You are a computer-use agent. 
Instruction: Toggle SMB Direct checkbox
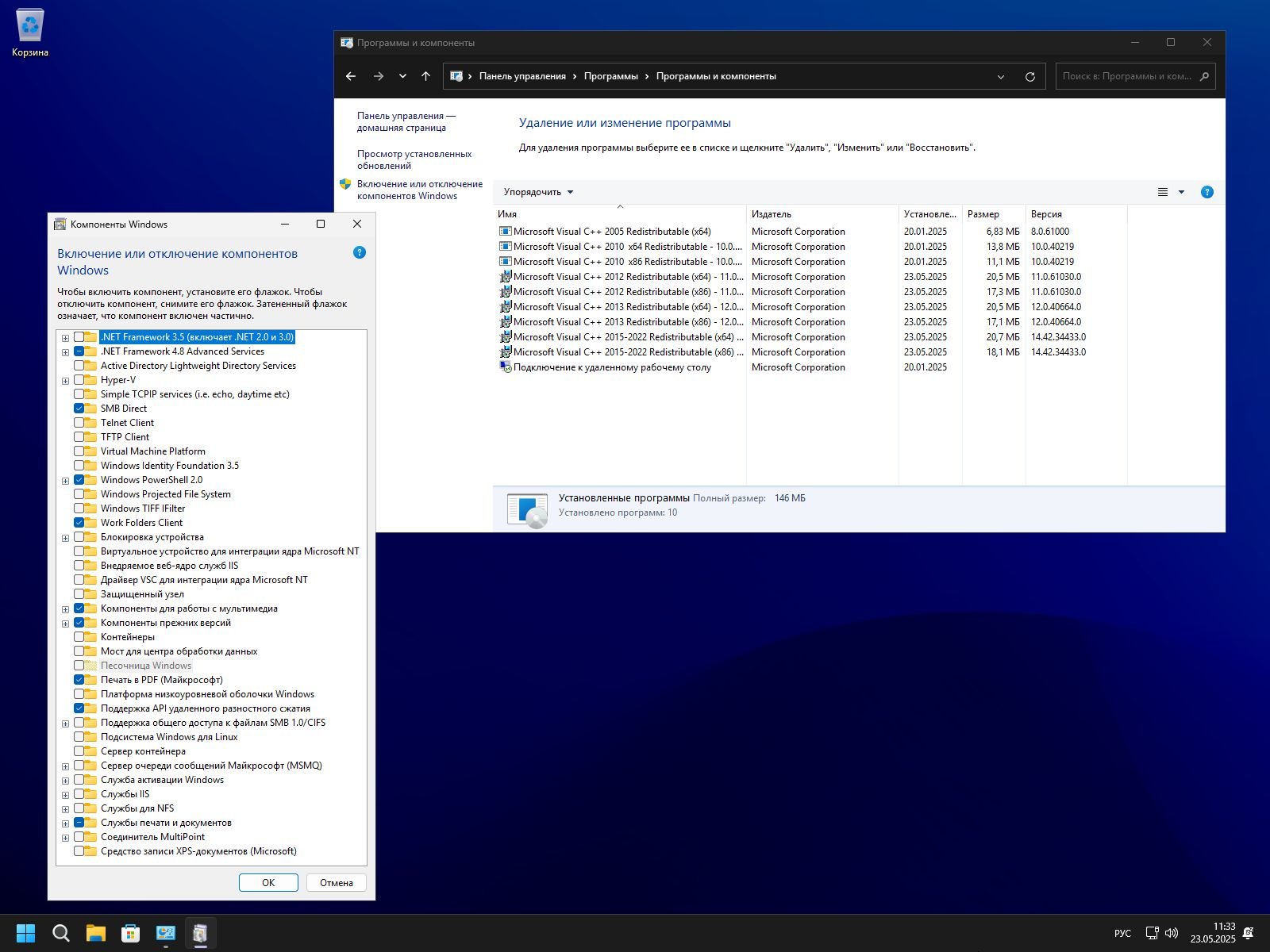click(79, 409)
